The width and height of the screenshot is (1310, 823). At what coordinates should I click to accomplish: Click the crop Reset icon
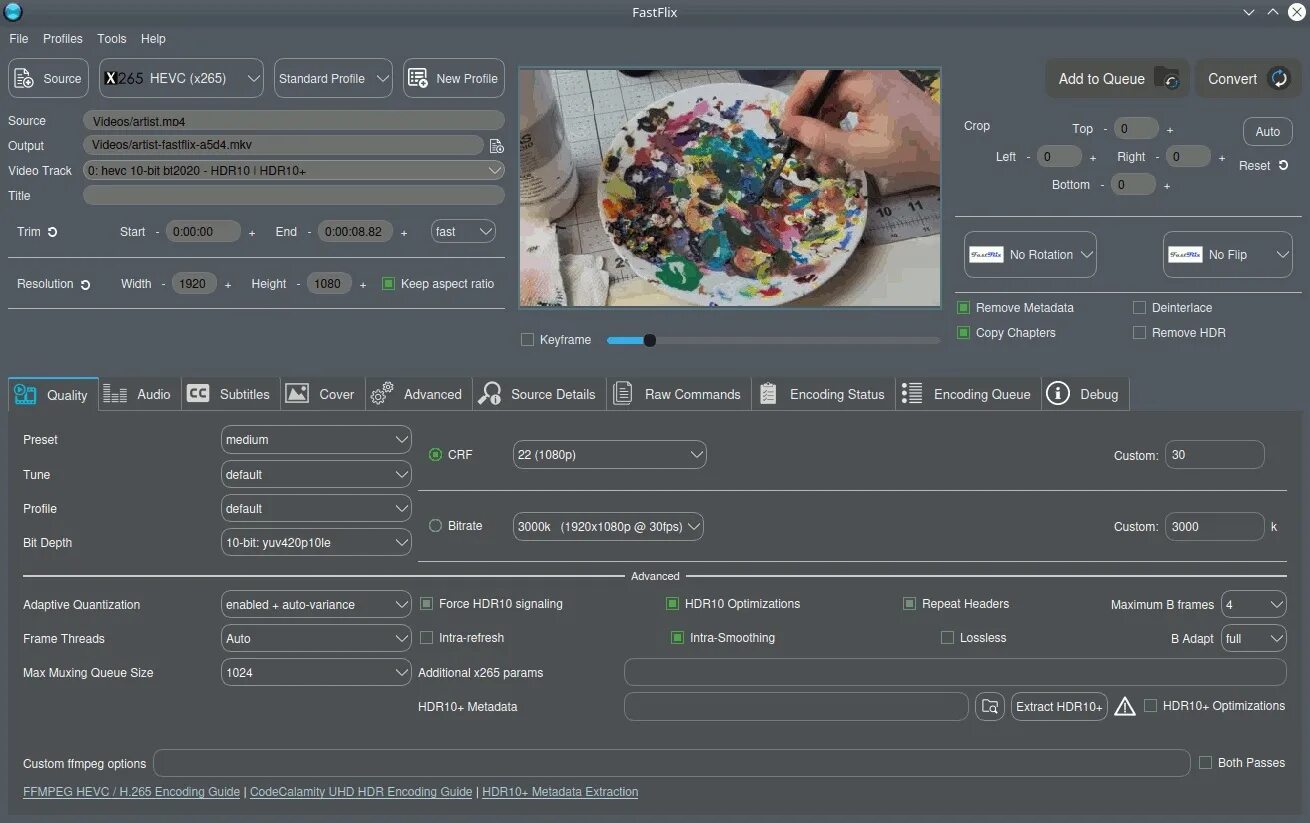coord(1283,165)
